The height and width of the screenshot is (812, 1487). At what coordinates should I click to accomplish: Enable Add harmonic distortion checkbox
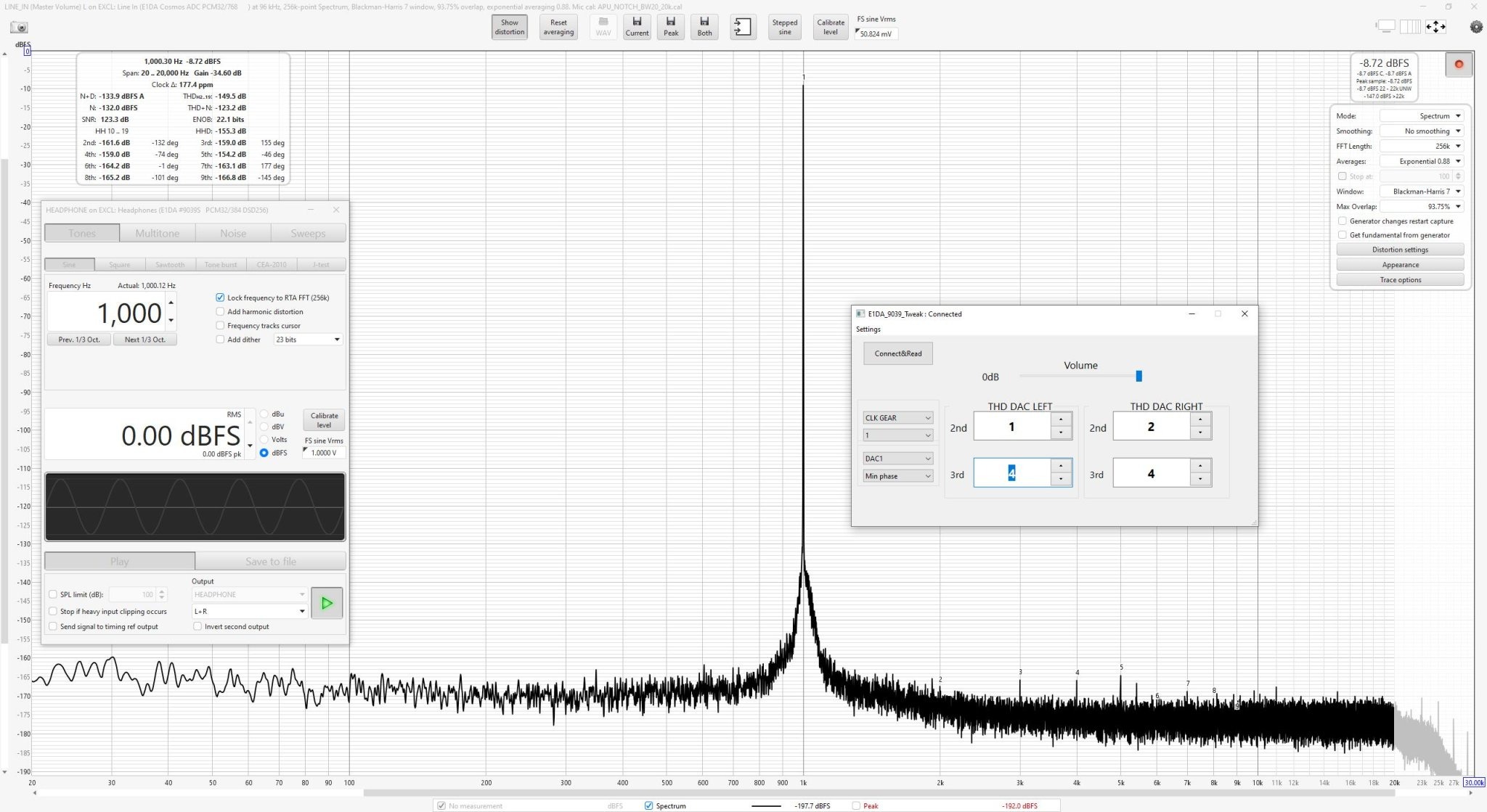[x=220, y=311]
